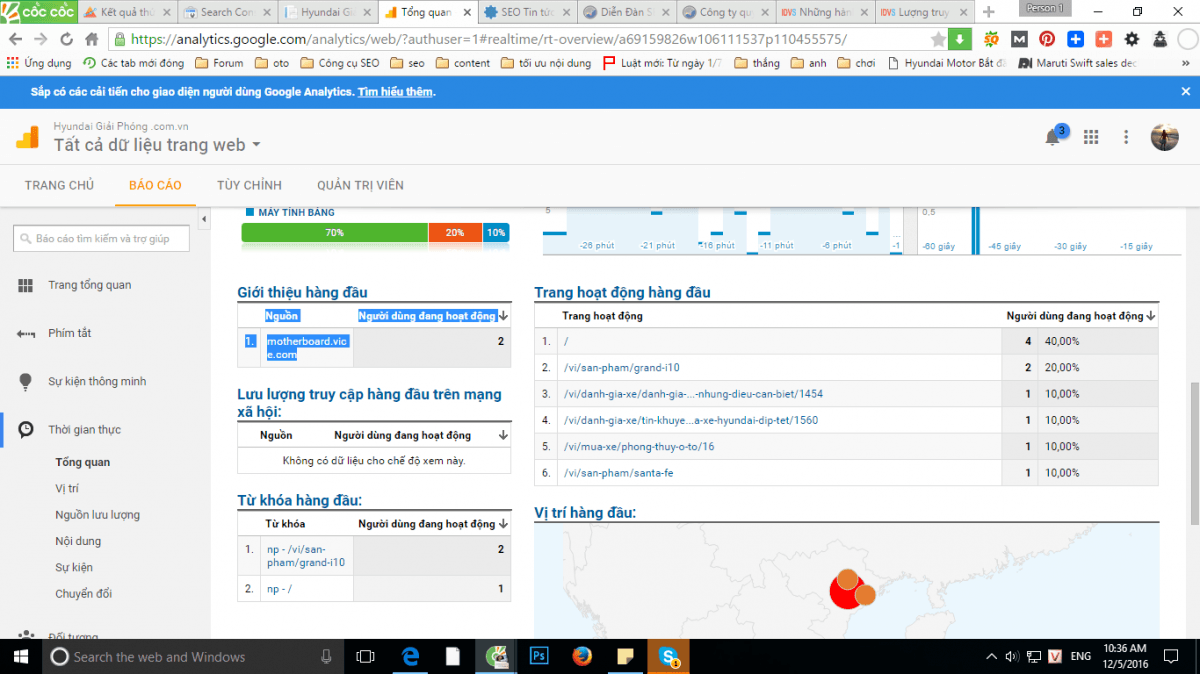Bookmark page with star icon
Viewport: 1200px width, 674px height.
tap(937, 39)
